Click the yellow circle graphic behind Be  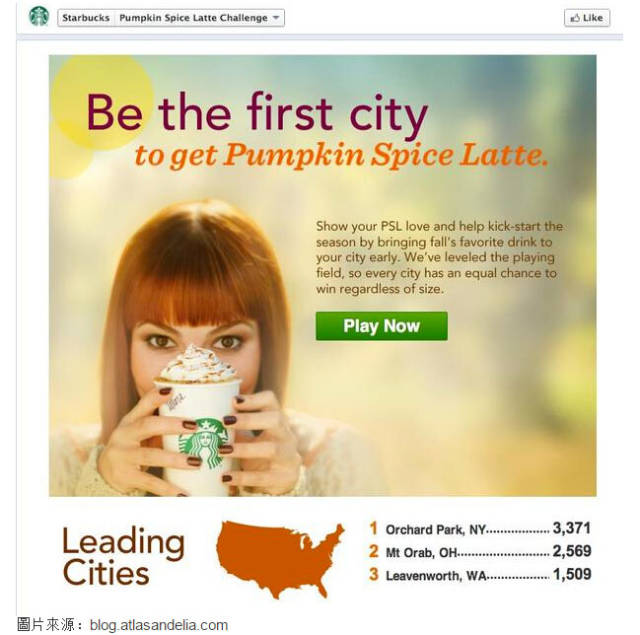pos(102,103)
